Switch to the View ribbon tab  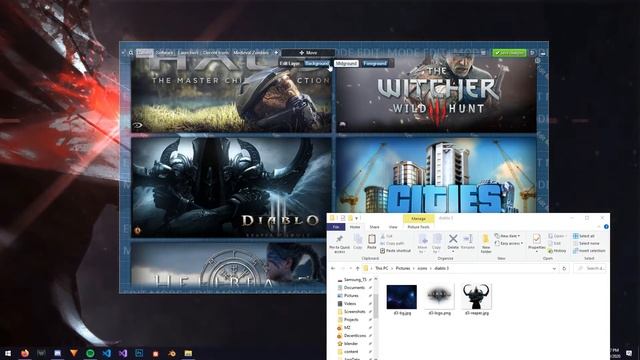(393, 227)
